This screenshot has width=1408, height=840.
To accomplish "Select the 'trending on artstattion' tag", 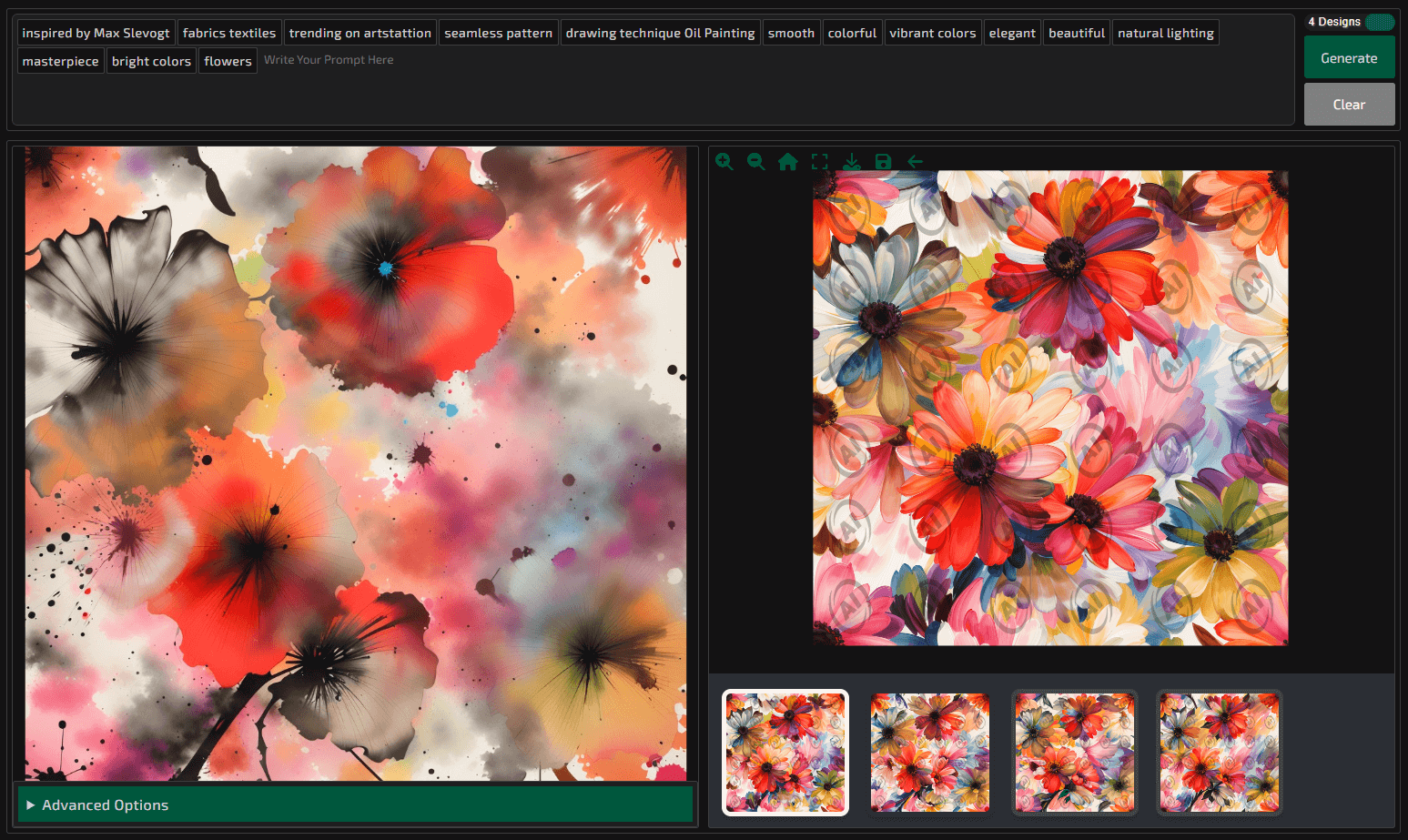I will pyautogui.click(x=360, y=32).
